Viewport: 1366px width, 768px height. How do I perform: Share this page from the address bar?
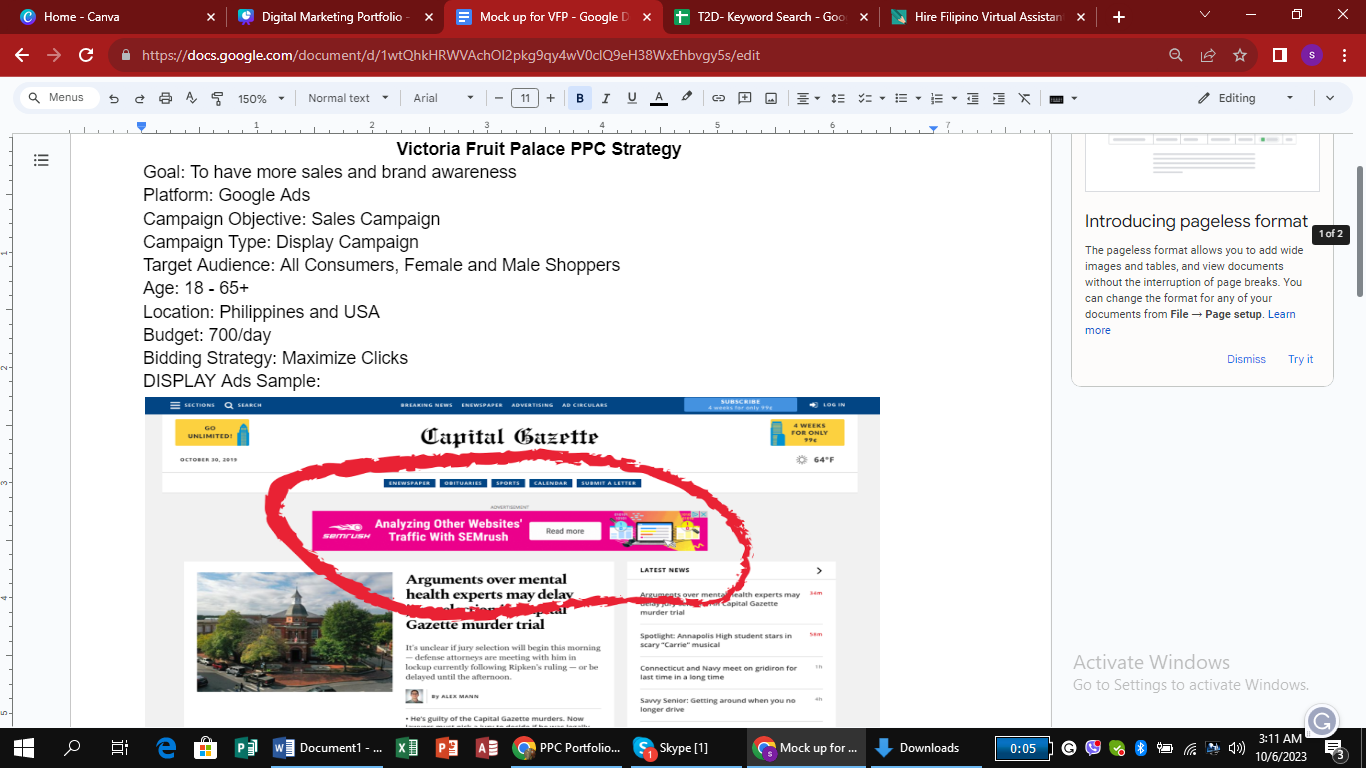coord(1208,55)
